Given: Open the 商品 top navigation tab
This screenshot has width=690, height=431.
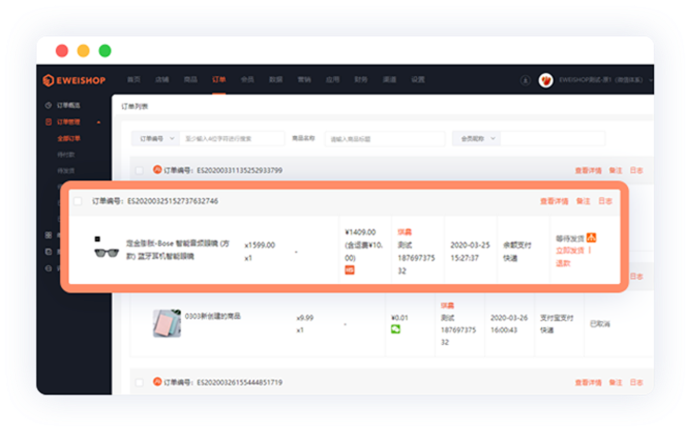Looking at the screenshot, I should tap(190, 79).
